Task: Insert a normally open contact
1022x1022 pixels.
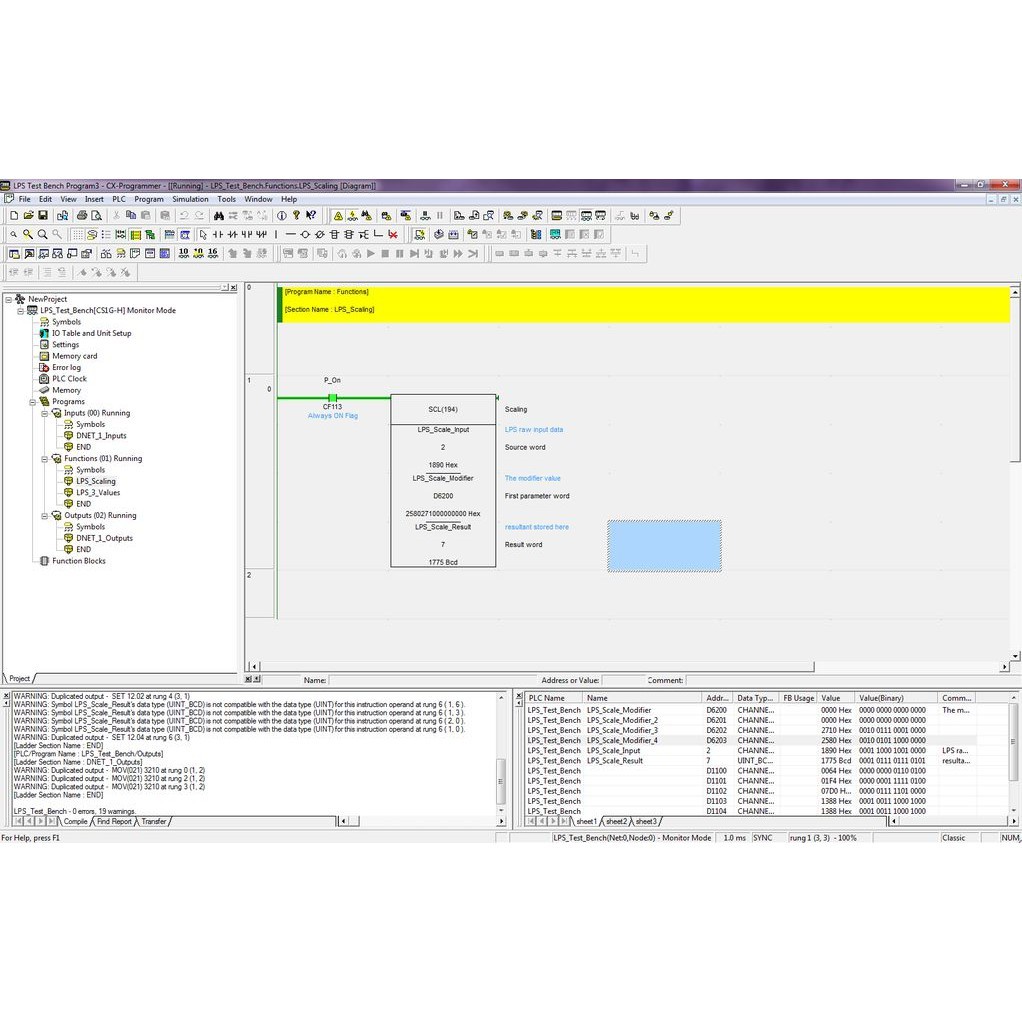Action: click(x=218, y=235)
